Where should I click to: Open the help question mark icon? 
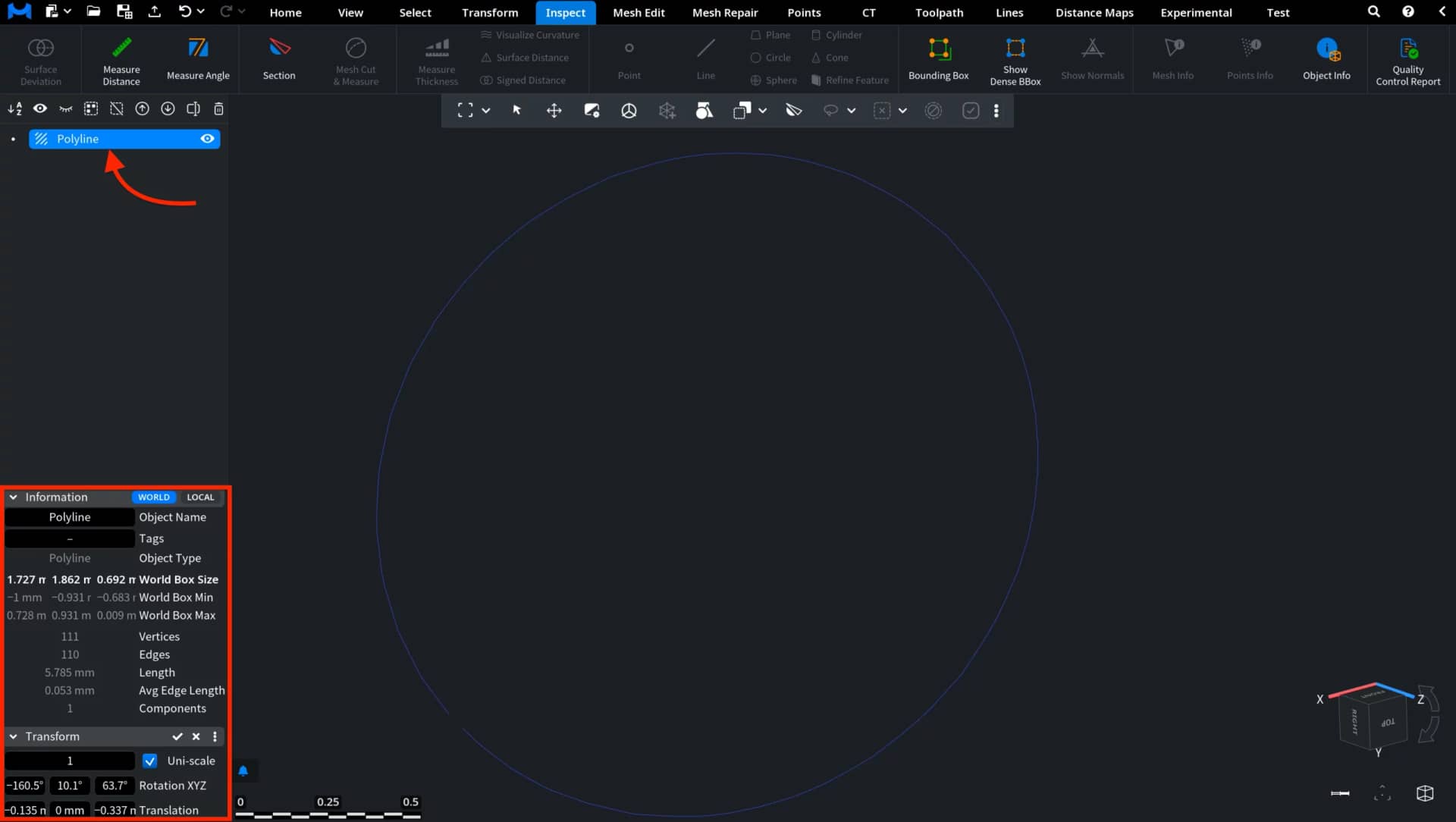tap(1407, 11)
